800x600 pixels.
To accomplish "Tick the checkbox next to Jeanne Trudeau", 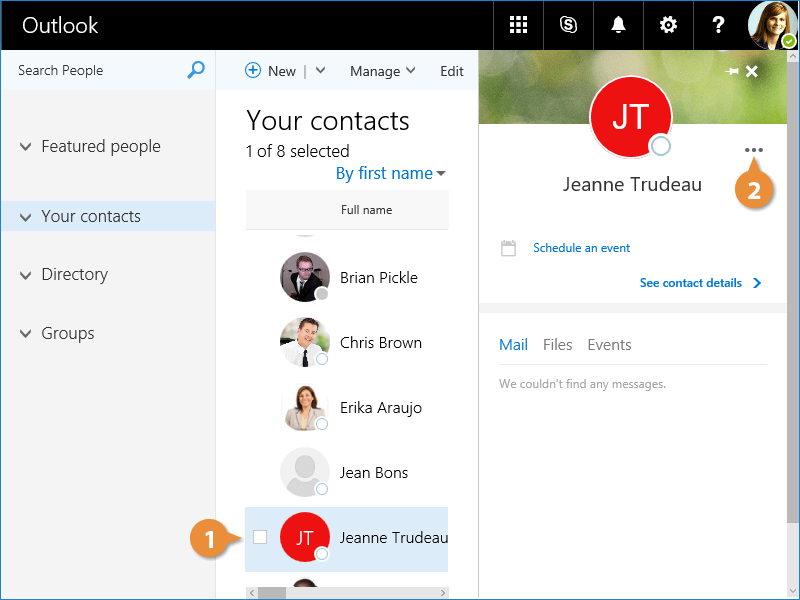I will coord(260,537).
